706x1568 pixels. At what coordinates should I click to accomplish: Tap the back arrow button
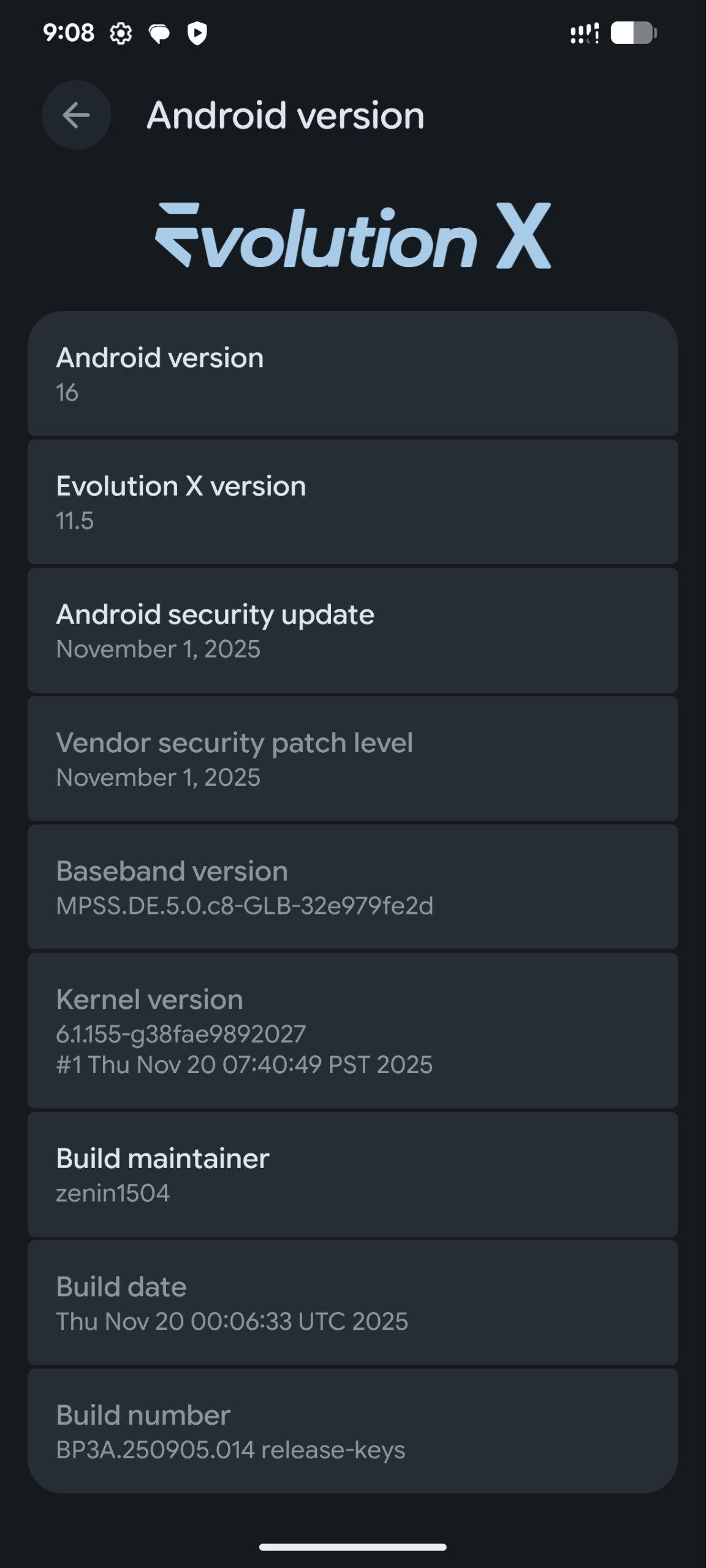tap(76, 115)
